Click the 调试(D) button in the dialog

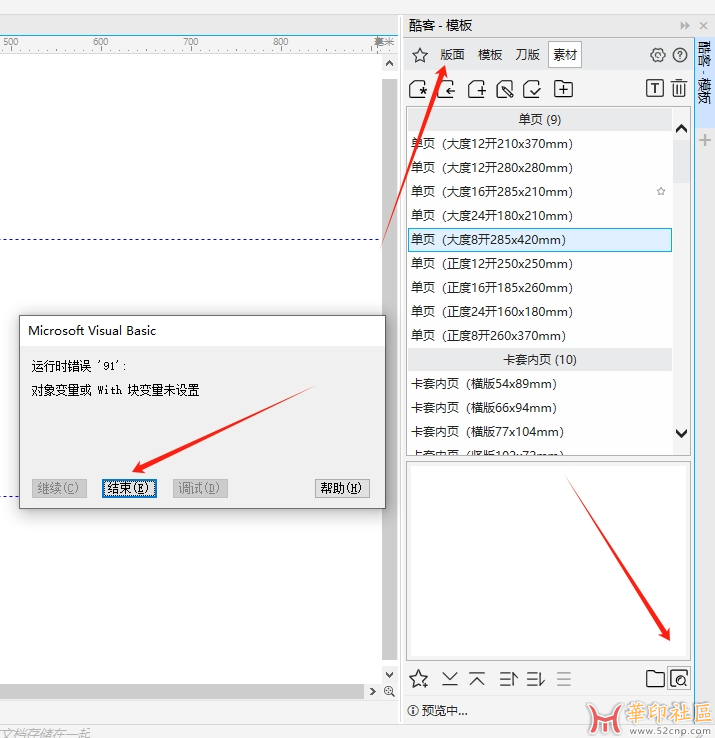[200, 488]
